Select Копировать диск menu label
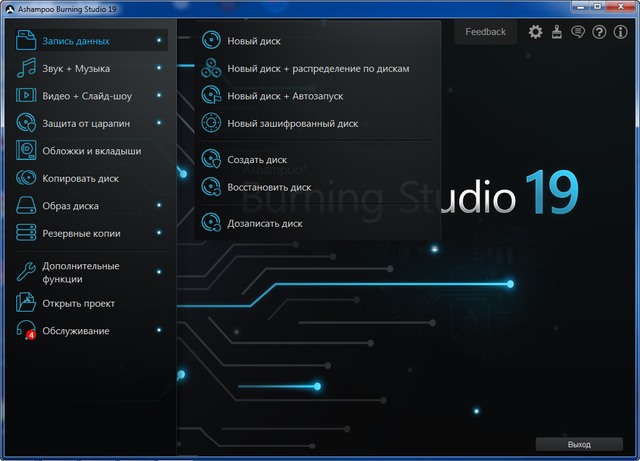 (x=80, y=178)
